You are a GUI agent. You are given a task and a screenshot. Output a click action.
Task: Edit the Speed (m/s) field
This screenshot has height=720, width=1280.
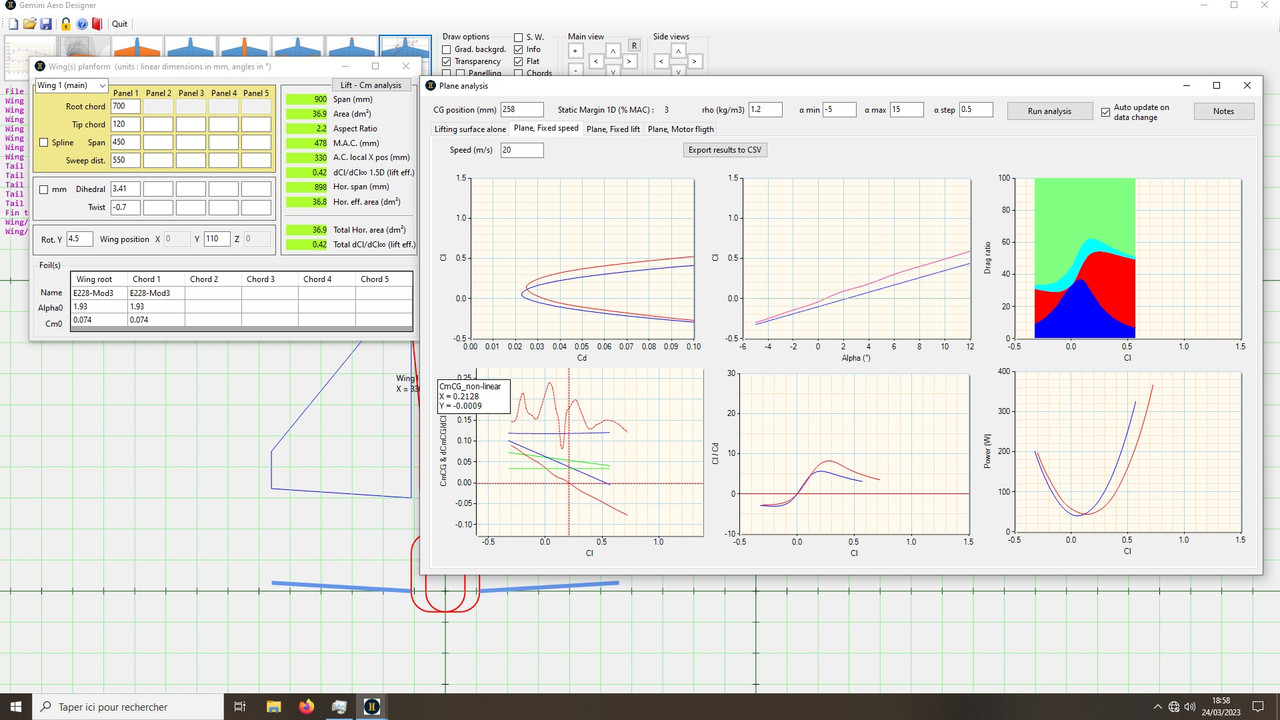pyautogui.click(x=522, y=150)
